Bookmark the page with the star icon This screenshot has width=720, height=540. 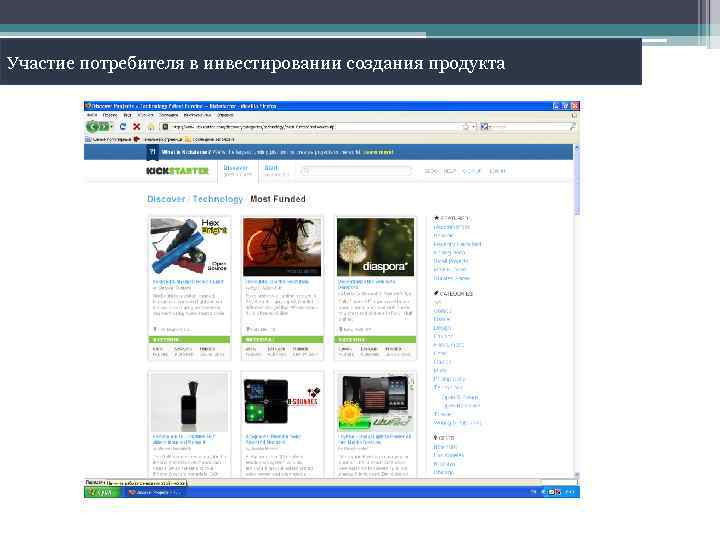click(x=466, y=127)
